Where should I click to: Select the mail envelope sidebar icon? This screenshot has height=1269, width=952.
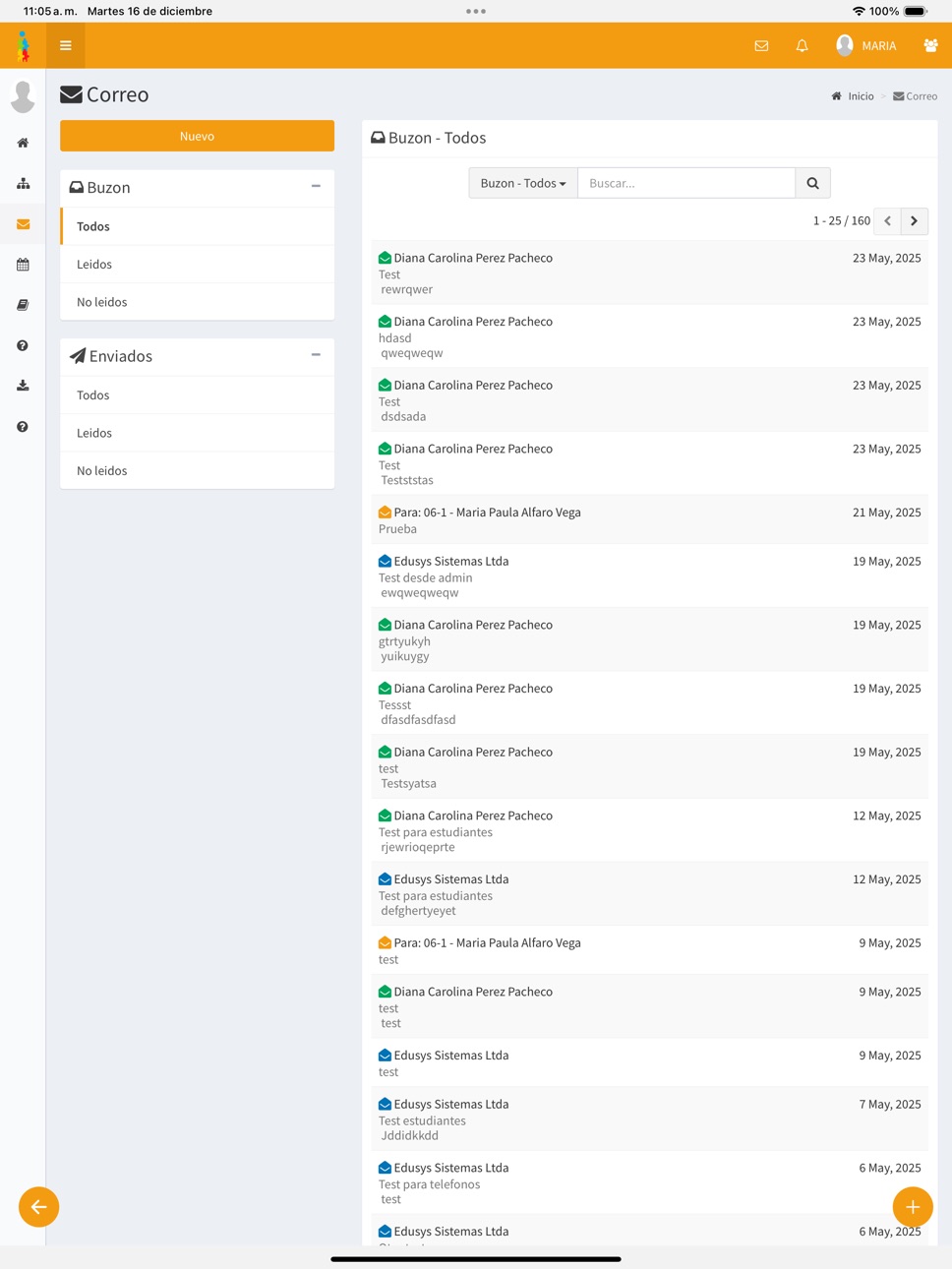pos(23,224)
